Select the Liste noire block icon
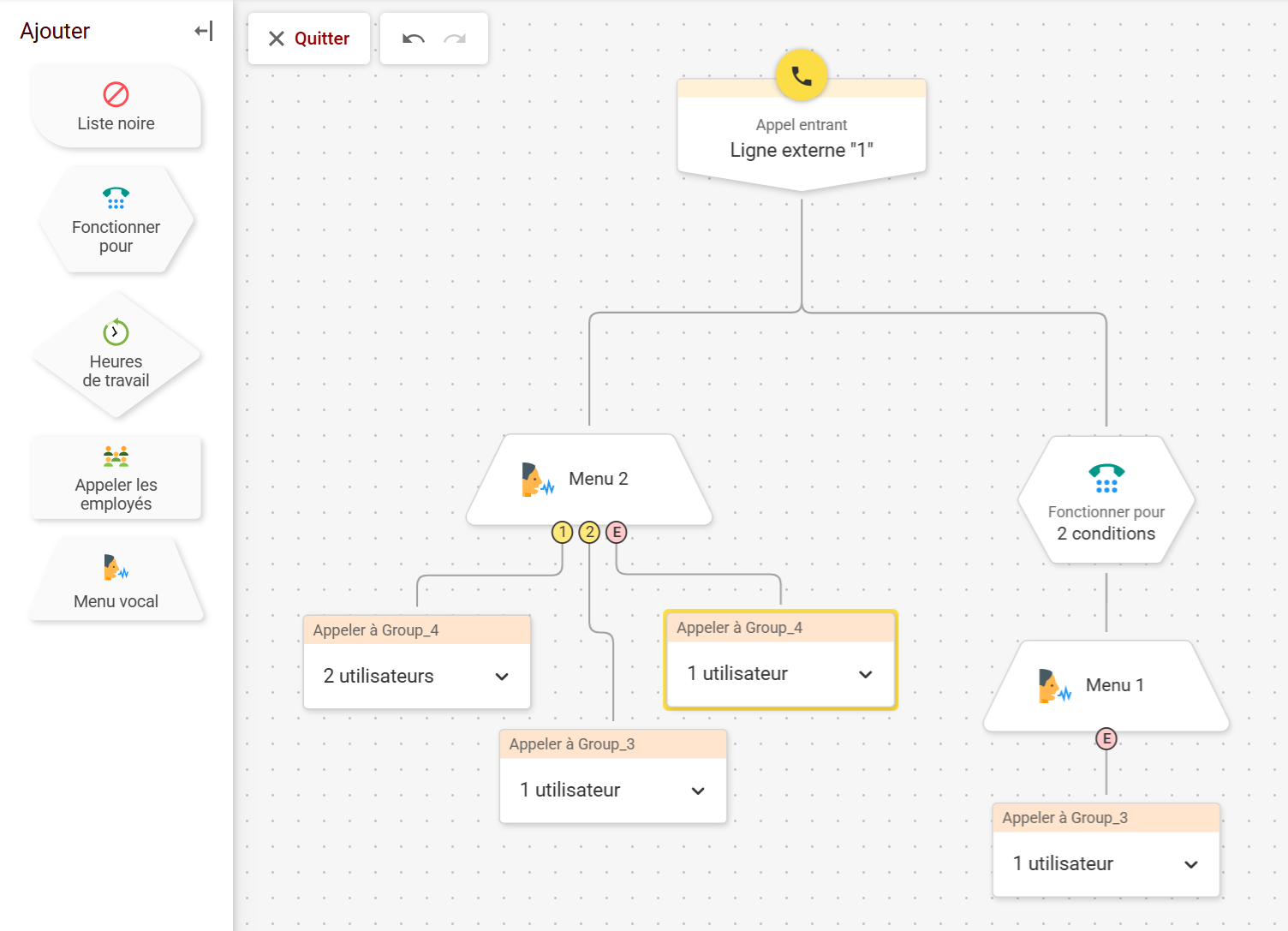Image resolution: width=1288 pixels, height=931 pixels. coord(116,94)
